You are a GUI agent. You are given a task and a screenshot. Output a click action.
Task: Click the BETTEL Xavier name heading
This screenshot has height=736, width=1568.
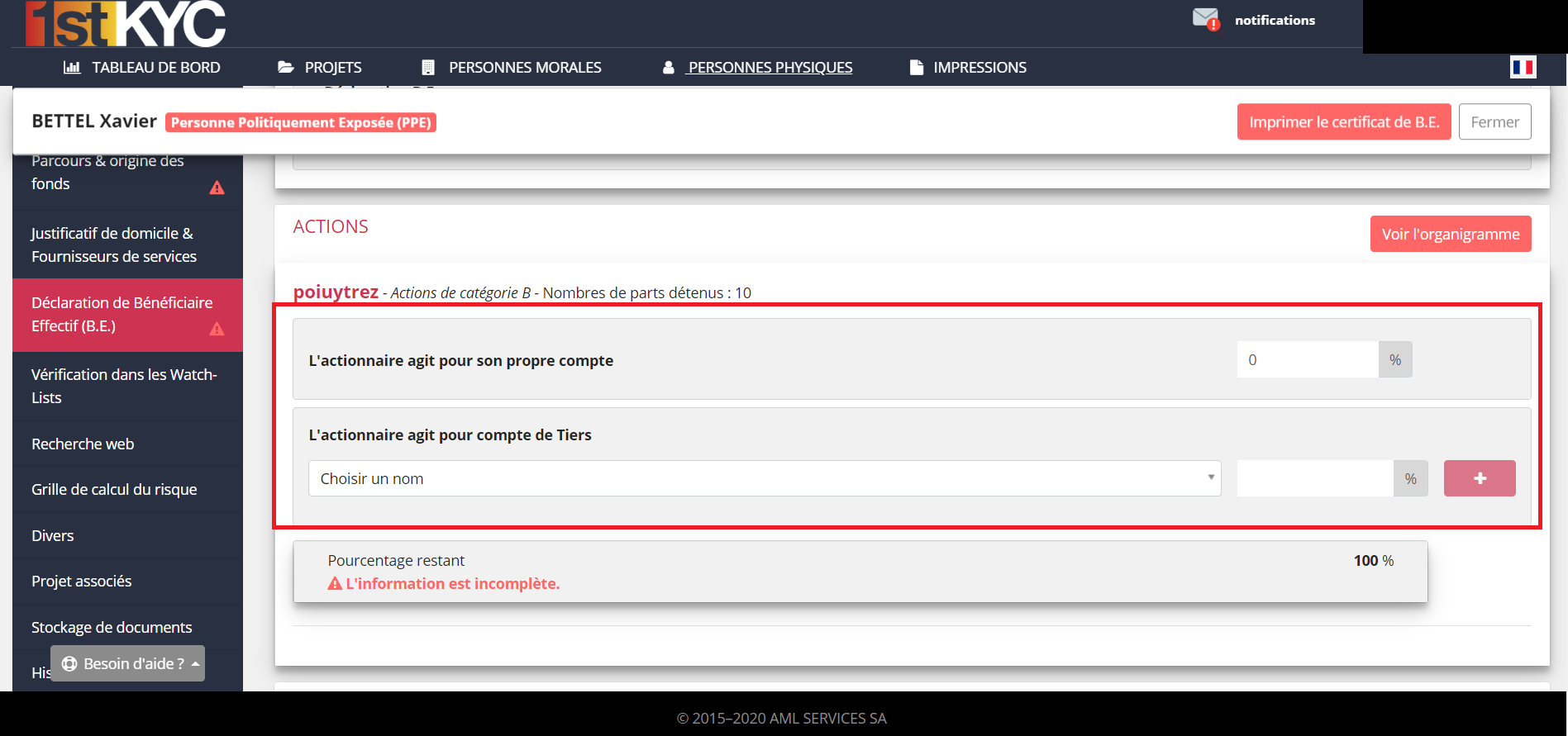(94, 121)
